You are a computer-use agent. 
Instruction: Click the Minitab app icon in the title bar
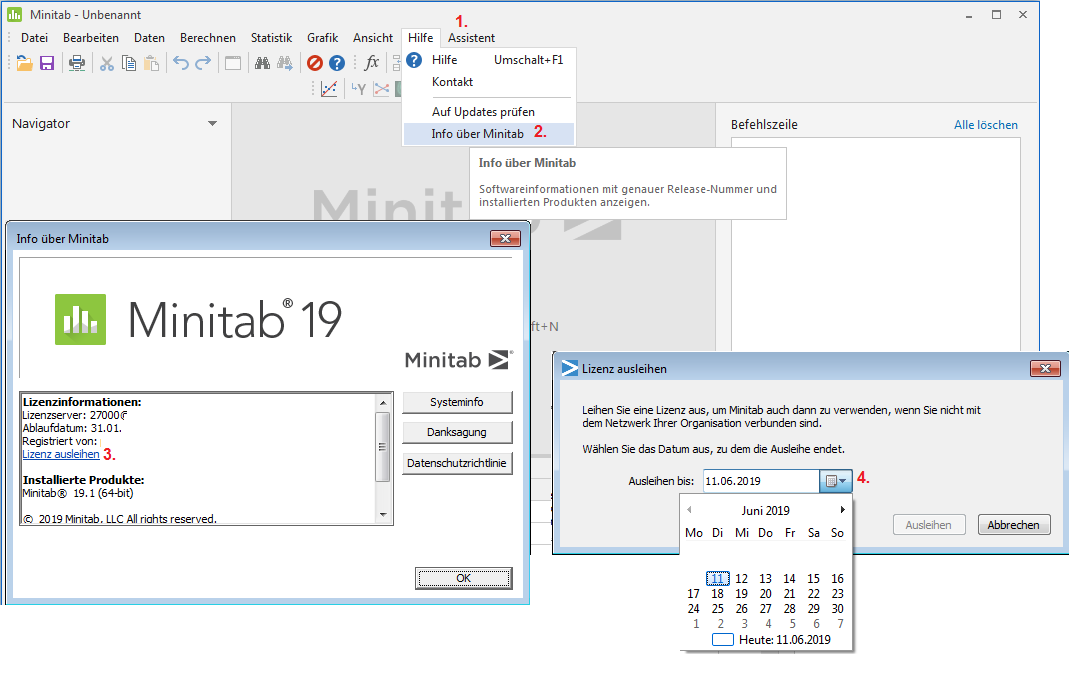(14, 14)
